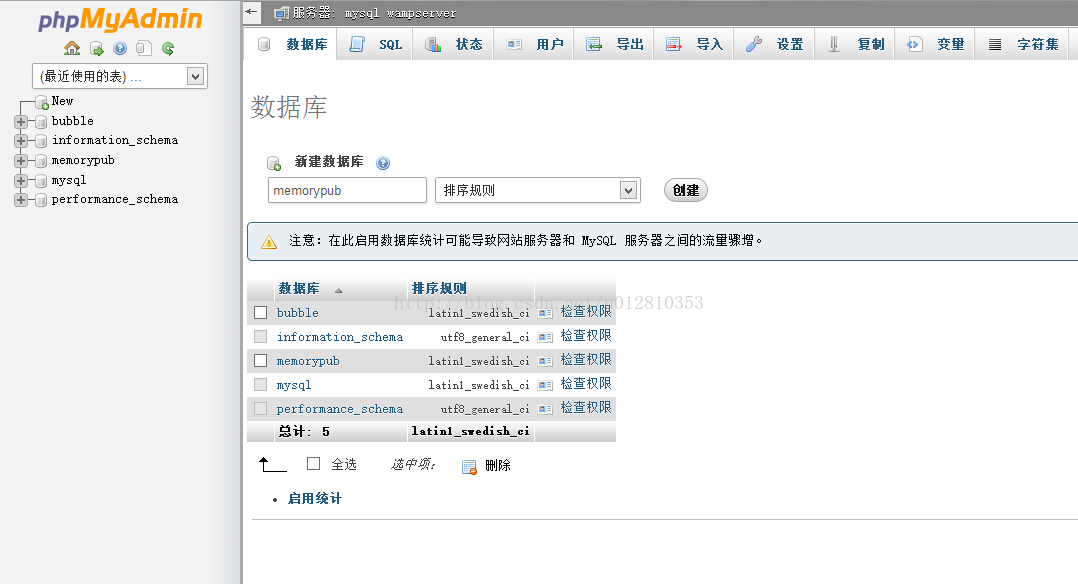Enable the 全选 select-all checkbox
Screen dimensions: 1078x584
[313, 463]
